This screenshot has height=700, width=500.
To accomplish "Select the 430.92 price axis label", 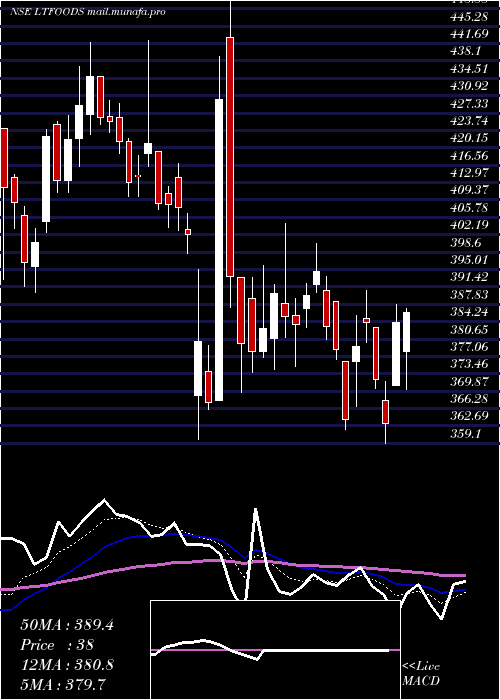I will pyautogui.click(x=469, y=86).
